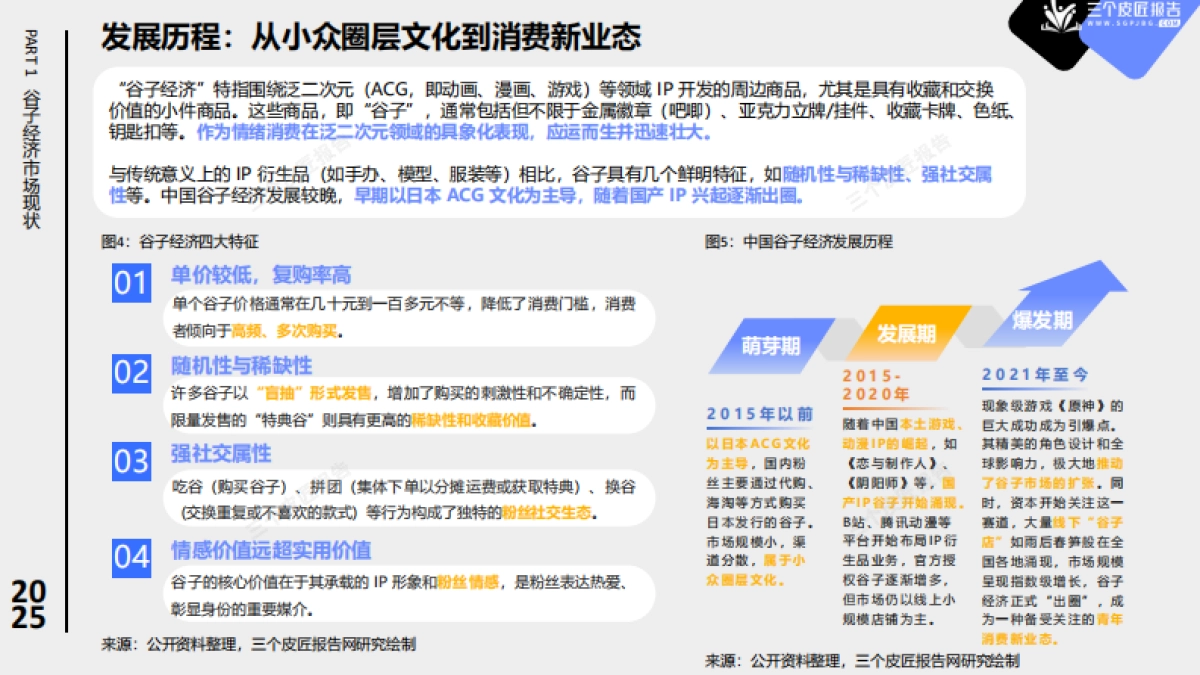Viewport: 1200px width, 675px height.
Task: Select the 爆发期 stage marker
Action: tap(1042, 322)
